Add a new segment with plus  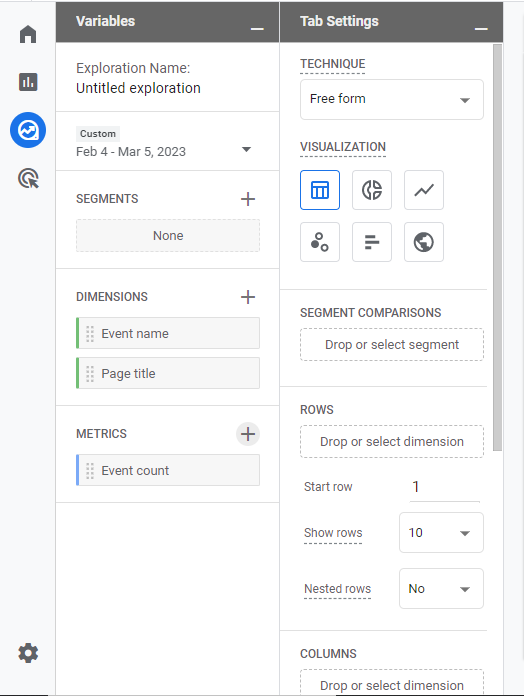click(248, 199)
